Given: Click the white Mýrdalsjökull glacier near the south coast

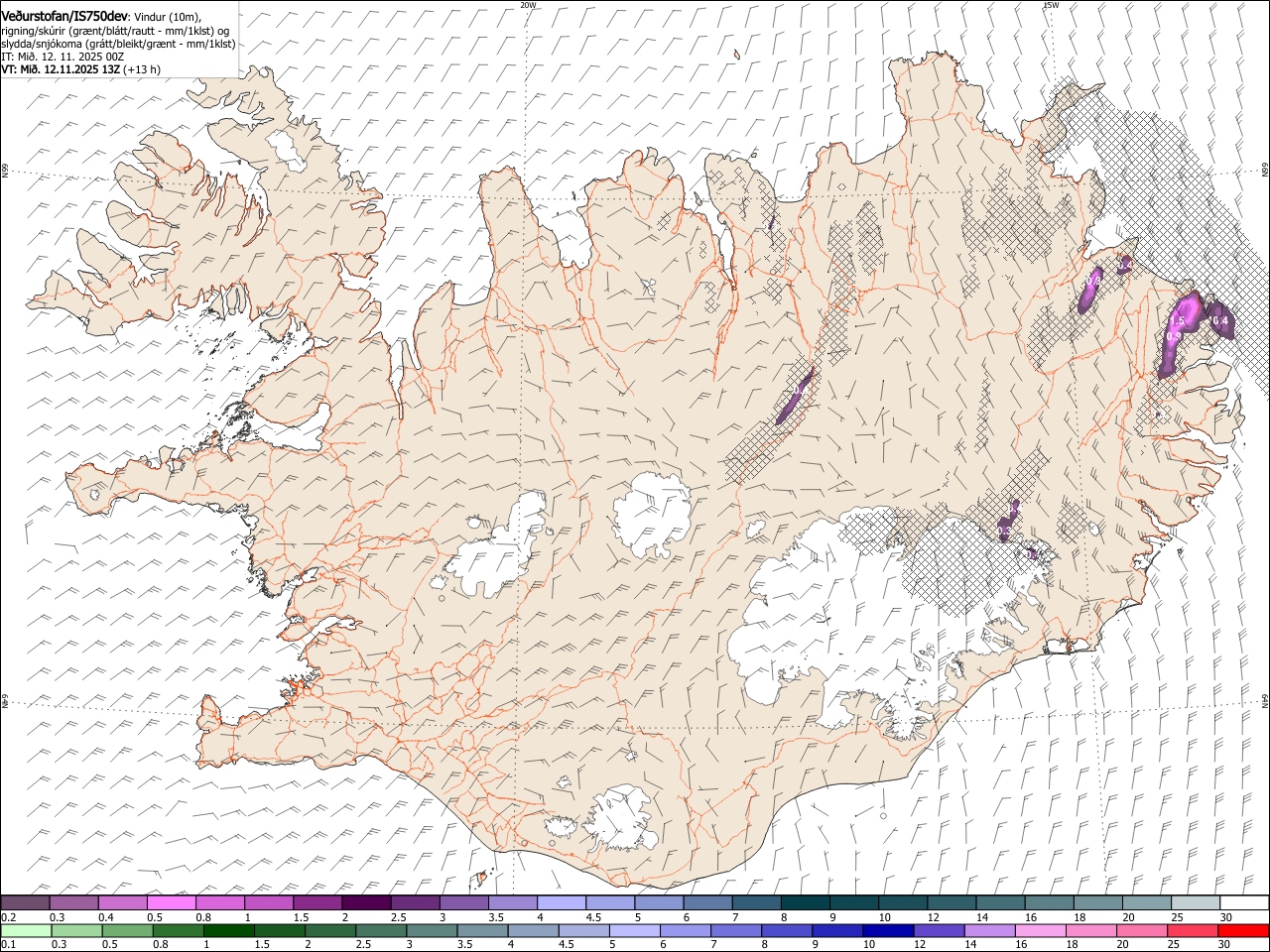Looking at the screenshot, I should tap(620, 819).
